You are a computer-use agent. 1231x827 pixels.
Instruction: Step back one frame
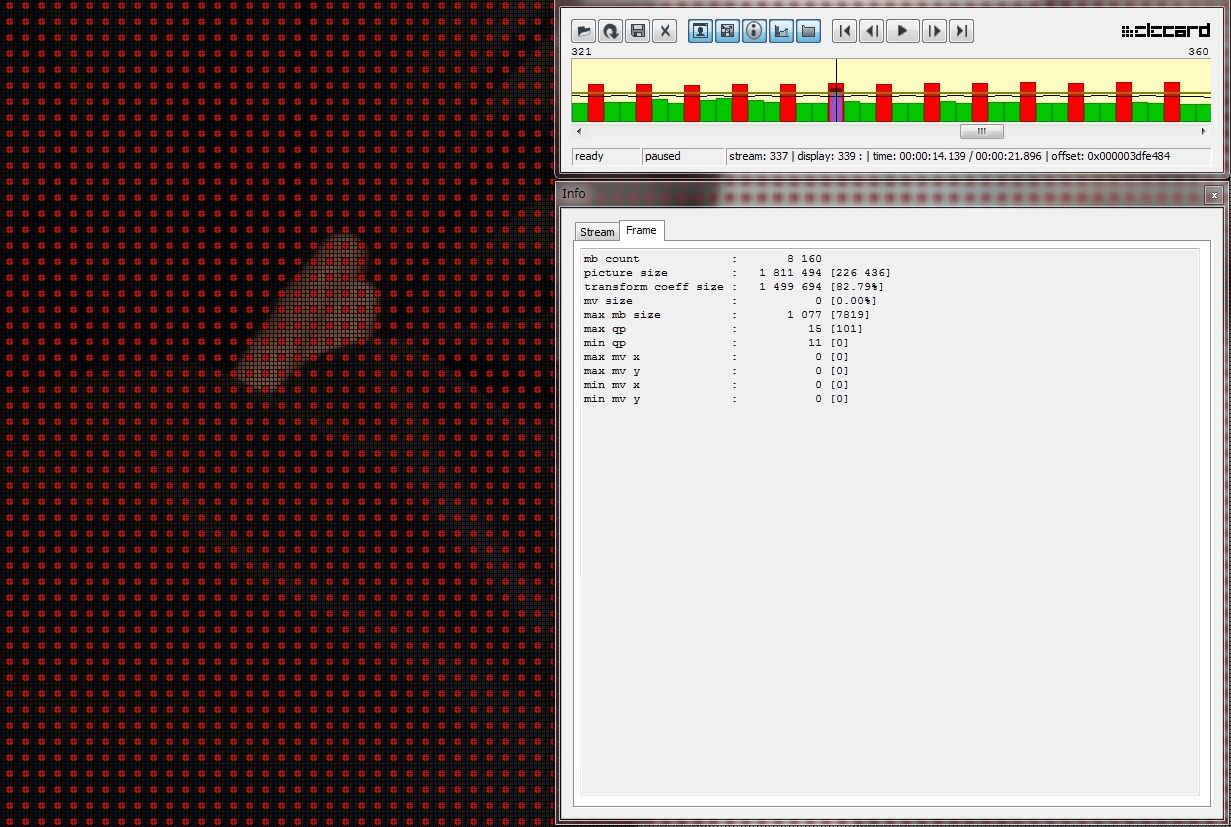(872, 31)
